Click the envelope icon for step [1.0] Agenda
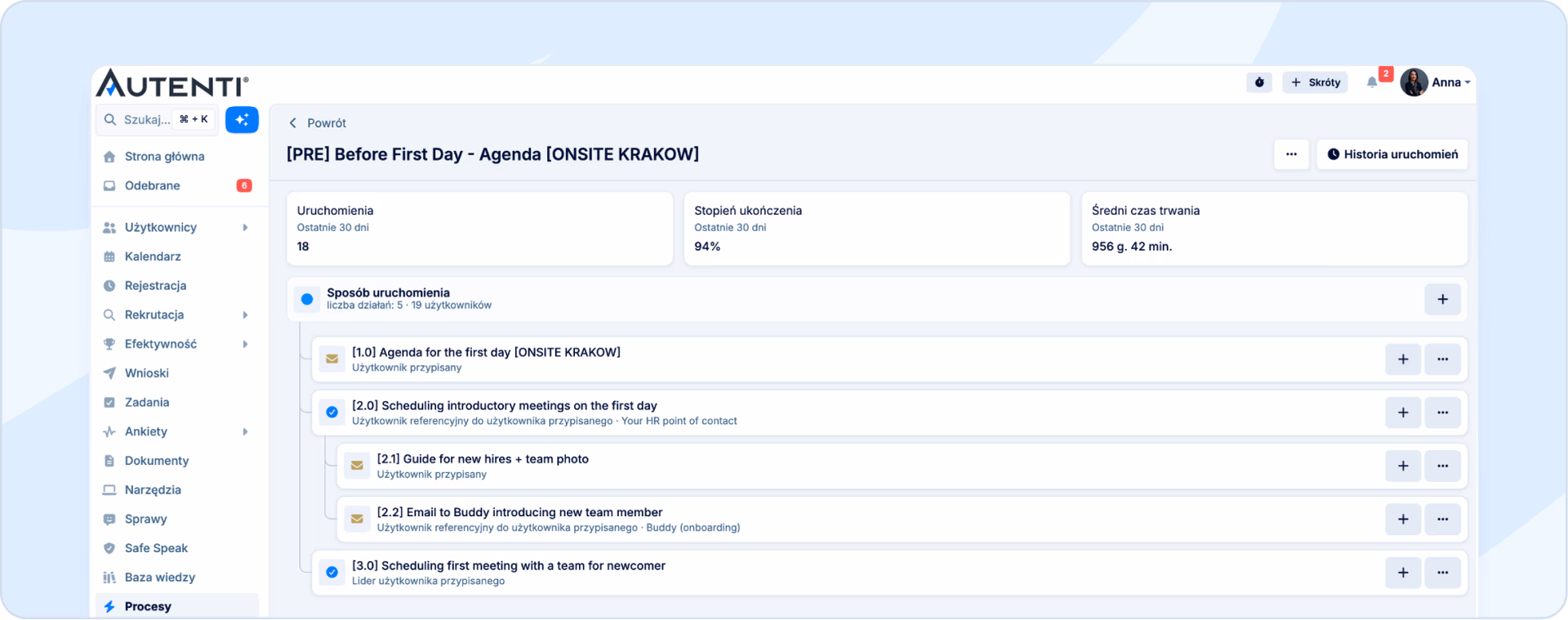The image size is (1568, 620). 332,359
